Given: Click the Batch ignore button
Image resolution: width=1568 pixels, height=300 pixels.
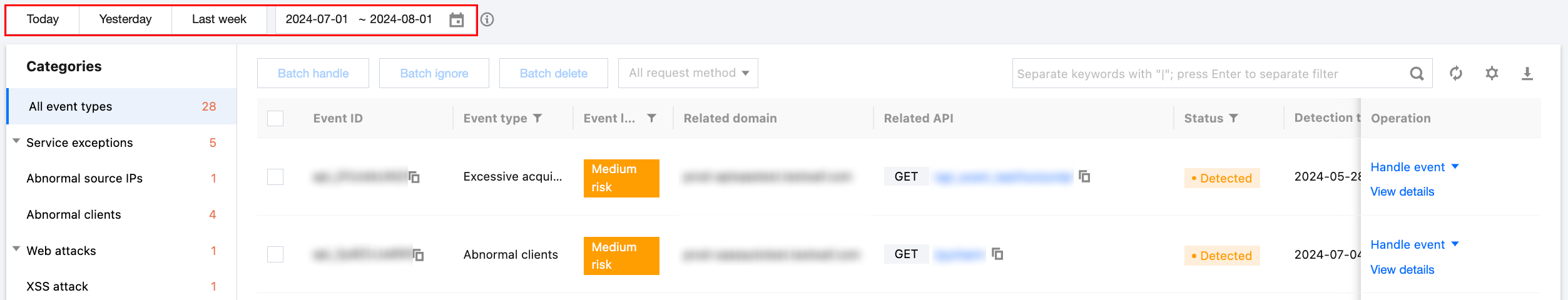Looking at the screenshot, I should (434, 73).
